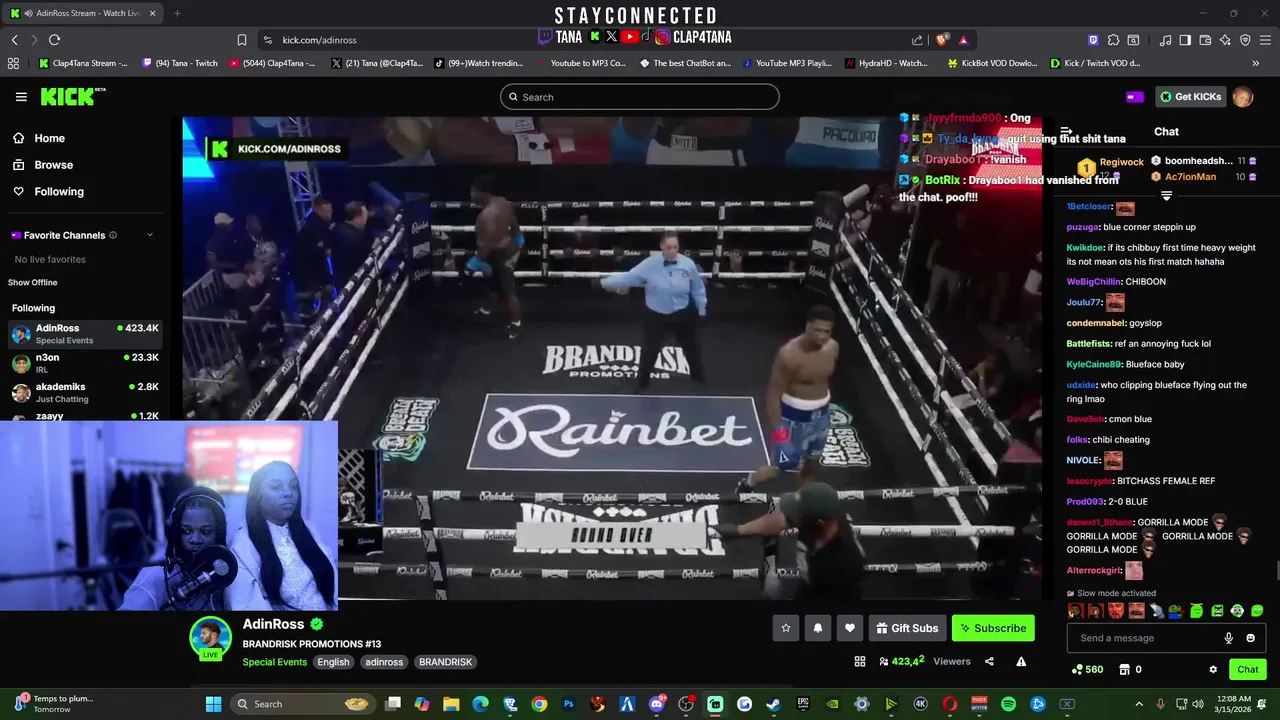
Task: Collapse the Favorite Channels section
Action: [150, 235]
